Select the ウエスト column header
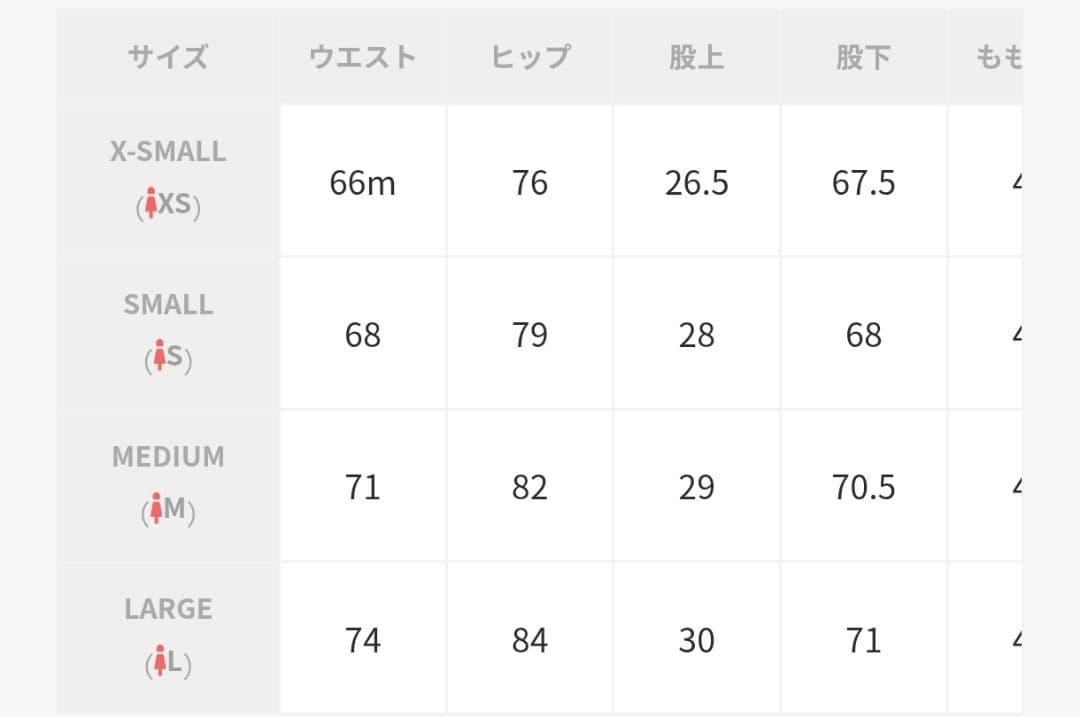 (x=362, y=57)
